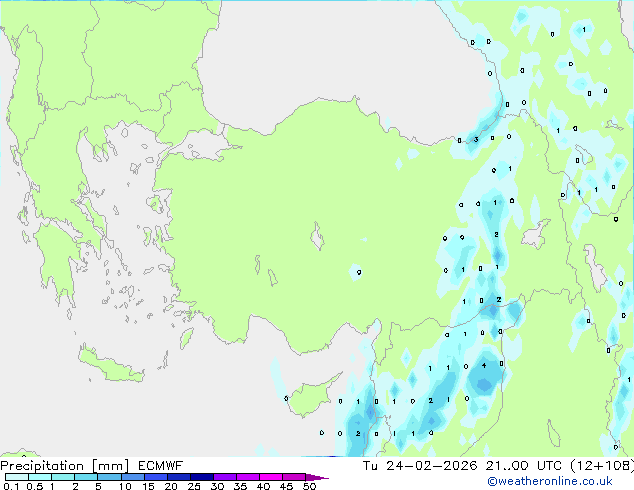634x490 pixels.
Task: Click the legend scale label '45'
Action: pyautogui.click(x=286, y=486)
